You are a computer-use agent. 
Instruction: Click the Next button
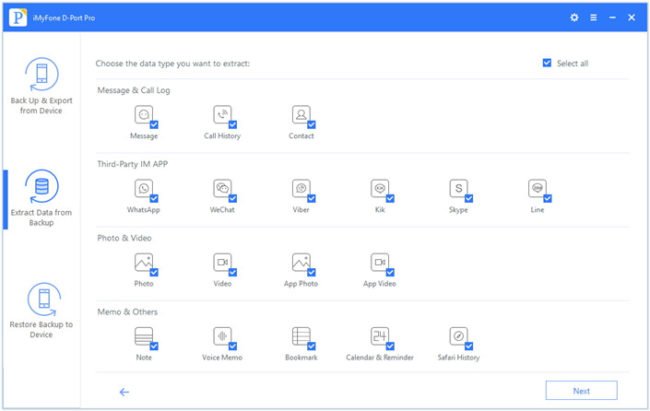tap(581, 391)
